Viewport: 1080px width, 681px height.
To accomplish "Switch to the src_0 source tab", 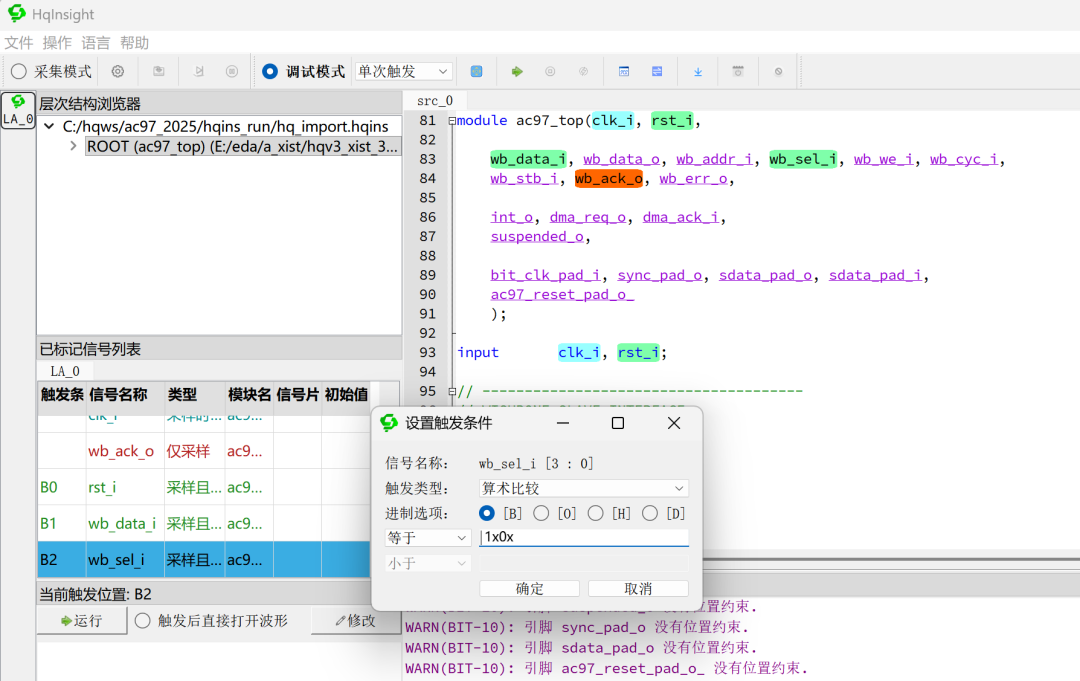I will click(433, 100).
